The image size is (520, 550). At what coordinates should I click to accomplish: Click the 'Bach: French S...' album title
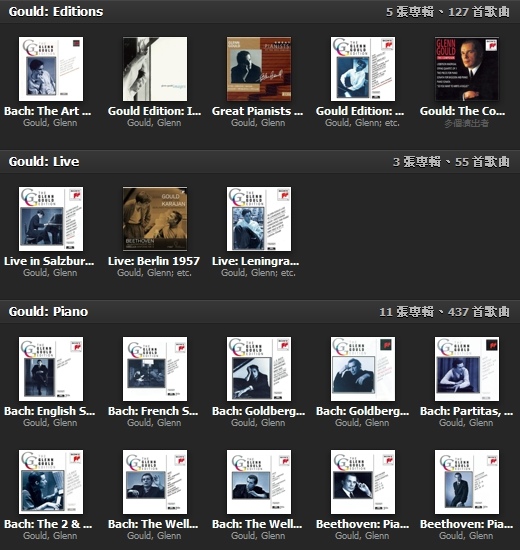[153, 411]
